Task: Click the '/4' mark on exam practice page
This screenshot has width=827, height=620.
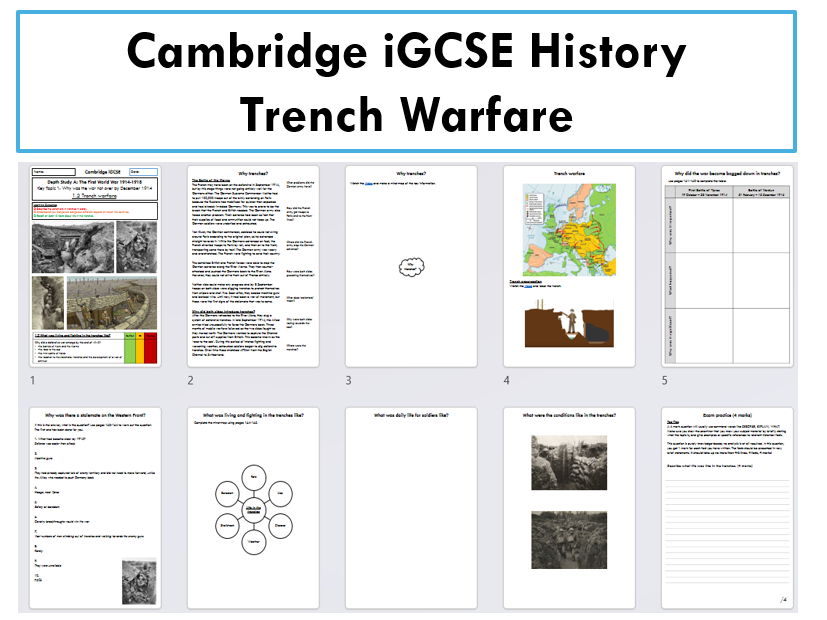Action: (783, 599)
